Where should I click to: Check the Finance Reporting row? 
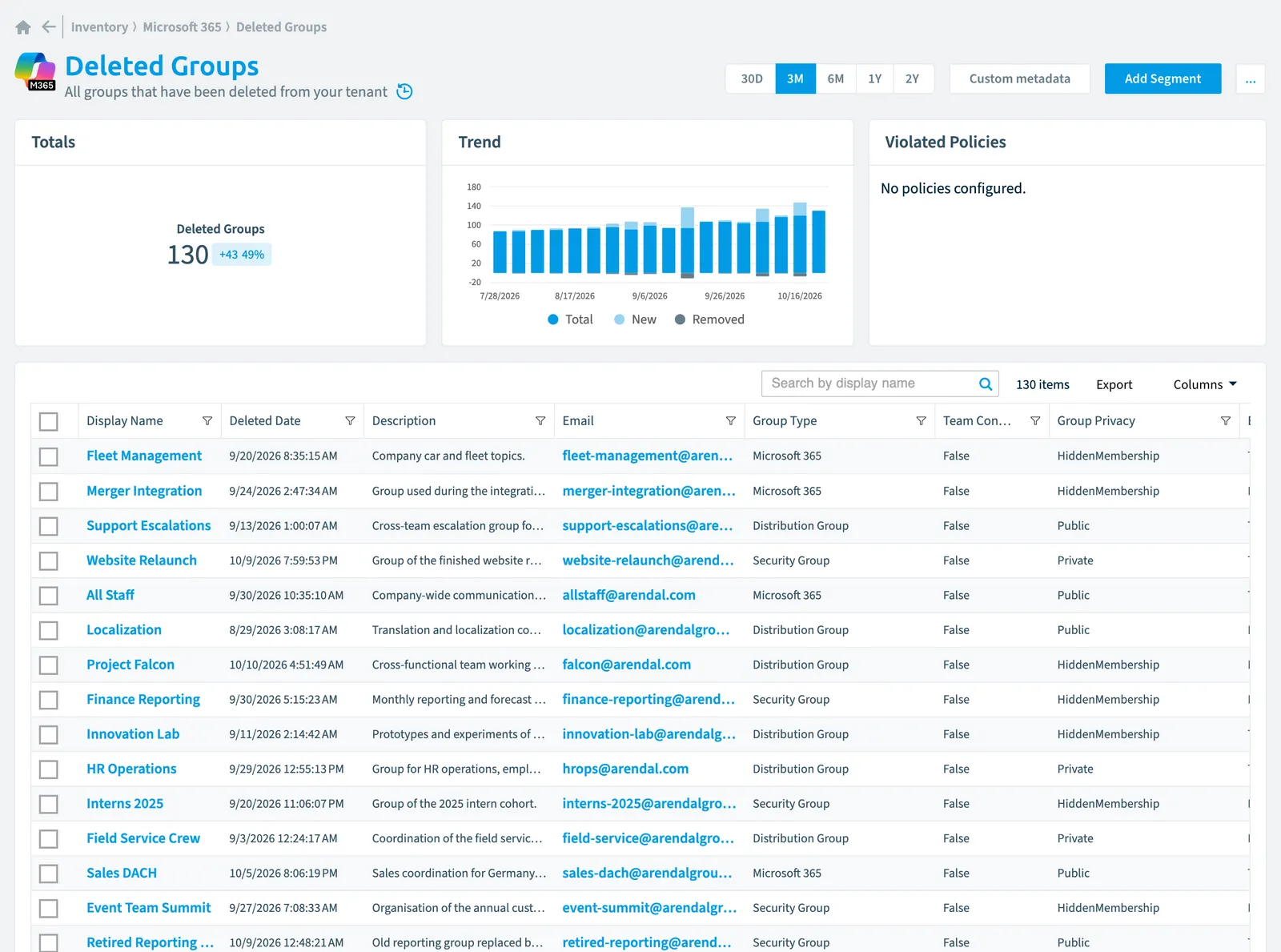pos(49,700)
